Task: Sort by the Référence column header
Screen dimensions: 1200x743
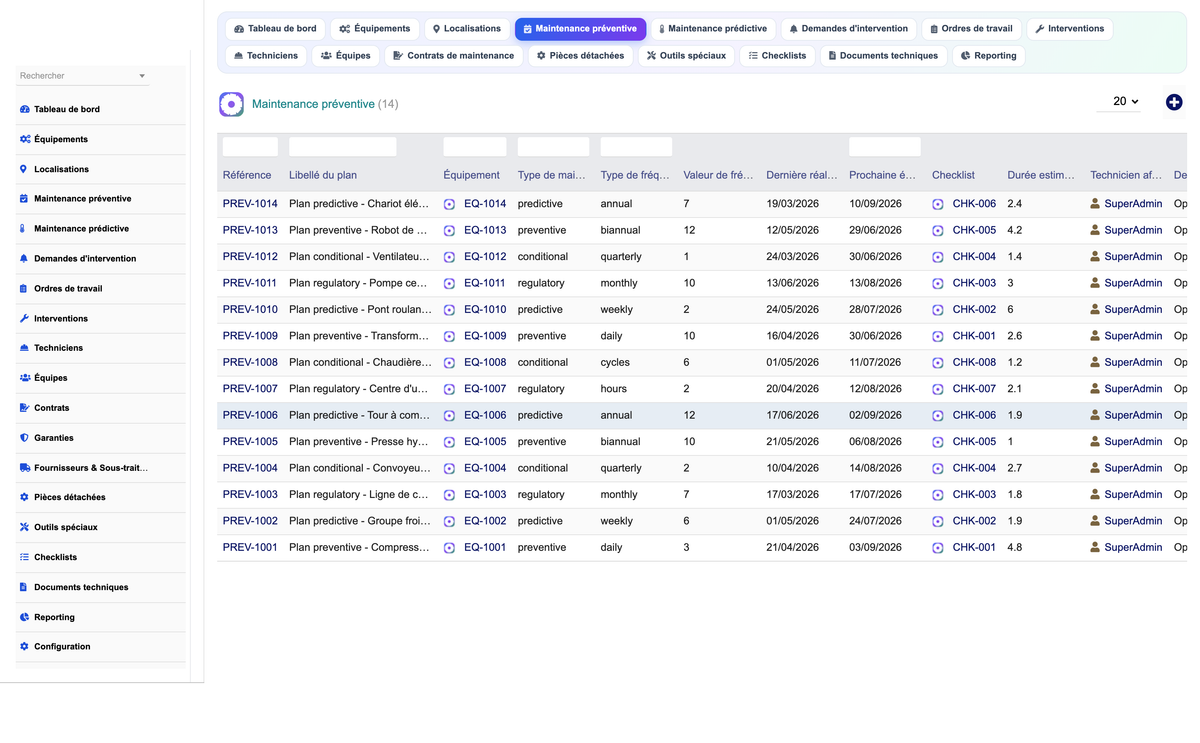Action: 247,175
